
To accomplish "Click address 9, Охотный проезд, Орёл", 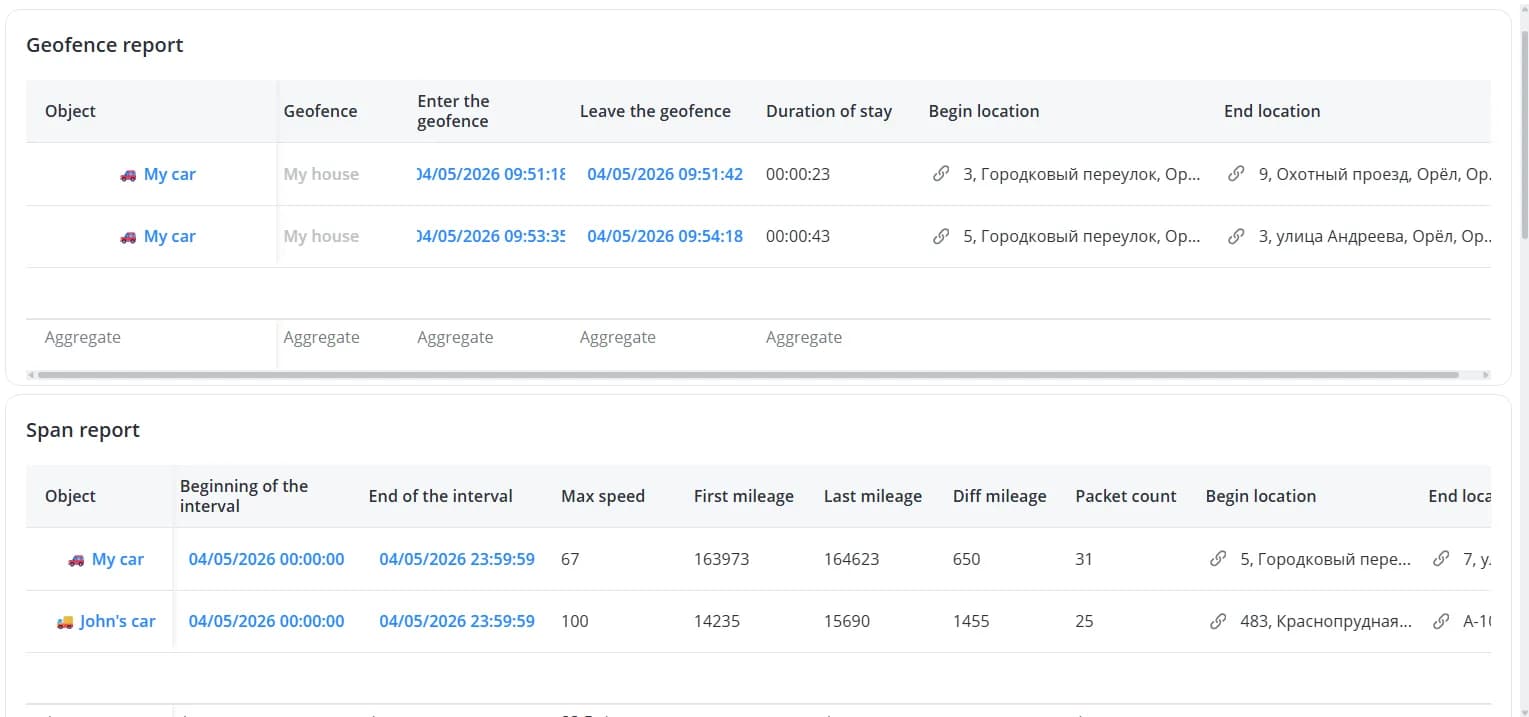I will 1375,174.
